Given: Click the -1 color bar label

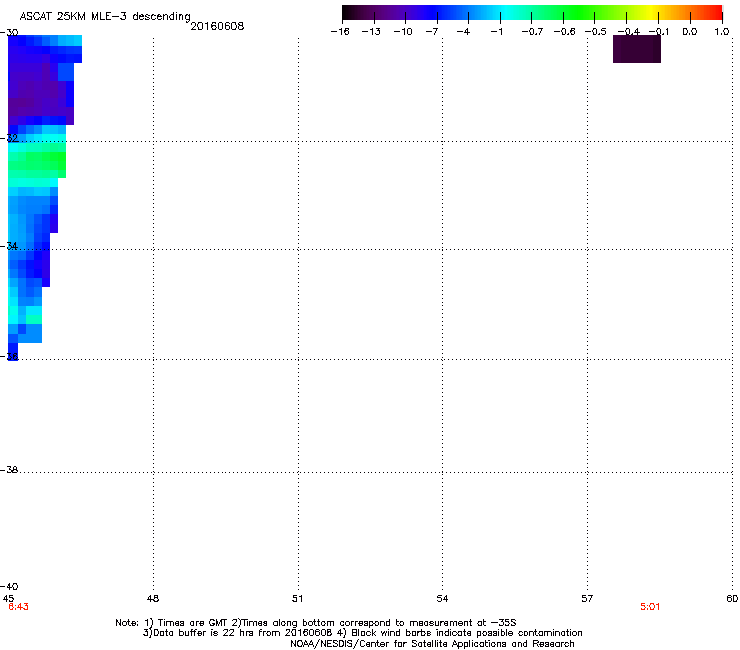Looking at the screenshot, I should [x=496, y=32].
